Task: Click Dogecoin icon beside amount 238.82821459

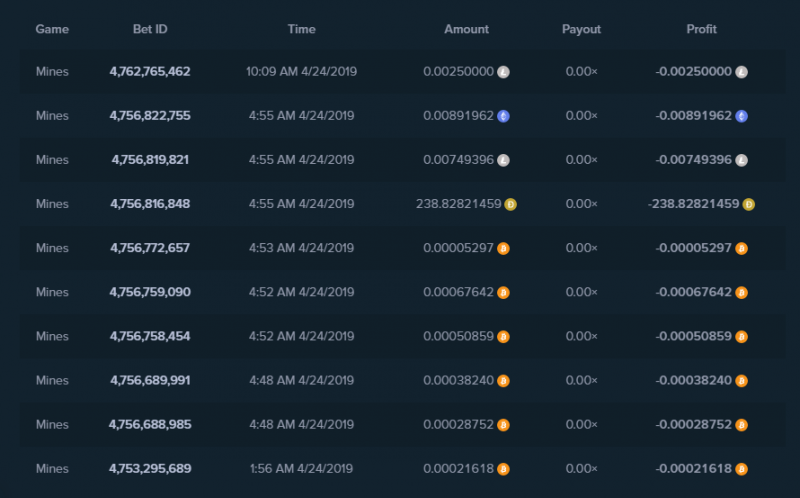Action: pos(511,205)
